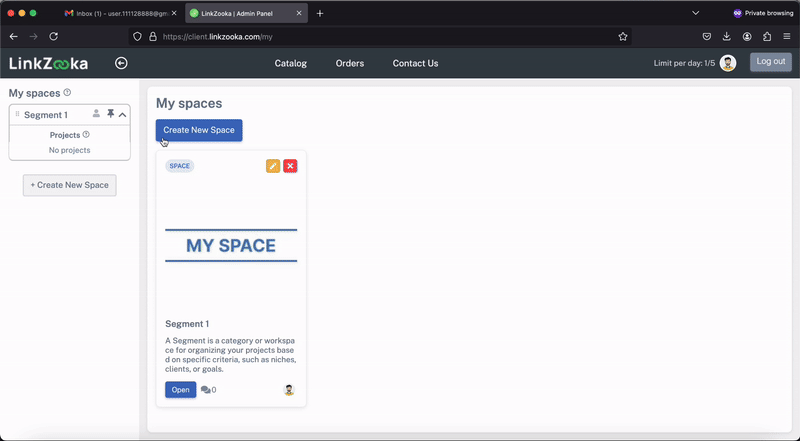The image size is (800, 441).
Task: Click the help icon beside My spaces heading
Action: [x=67, y=92]
